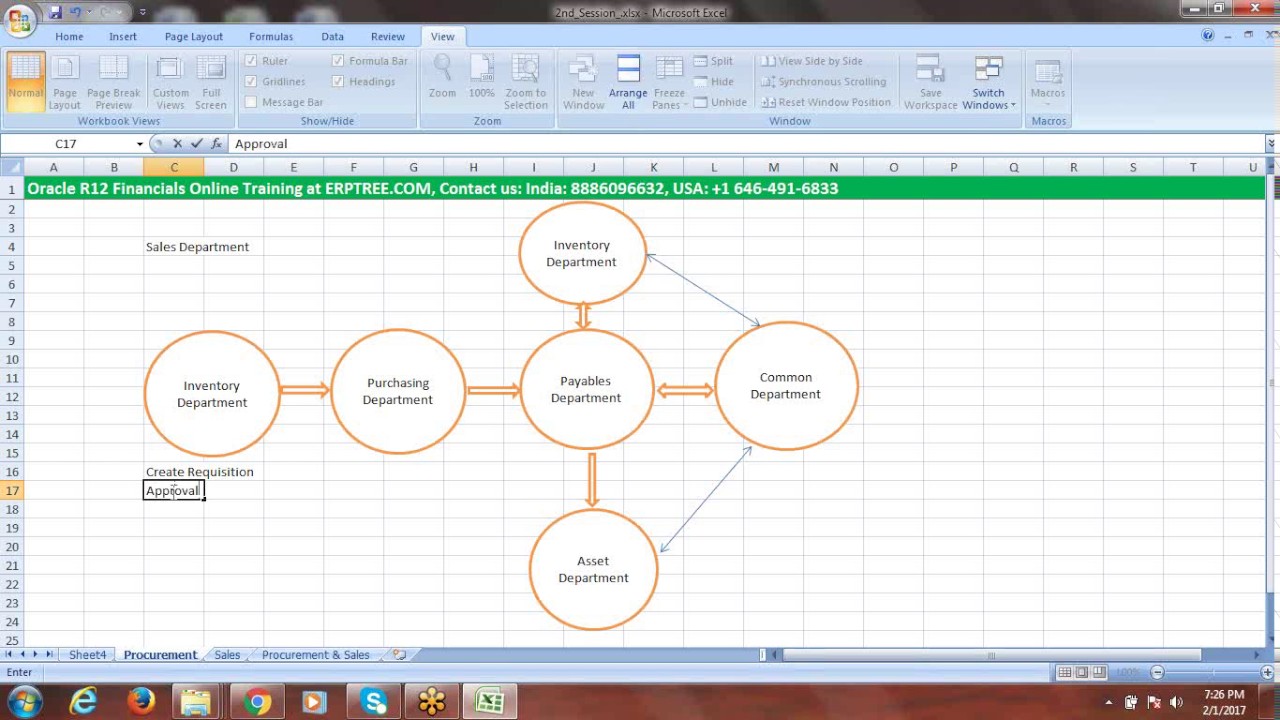Screen dimensions: 1280x720
Task: Open Windows Start menu
Action: coord(25,701)
